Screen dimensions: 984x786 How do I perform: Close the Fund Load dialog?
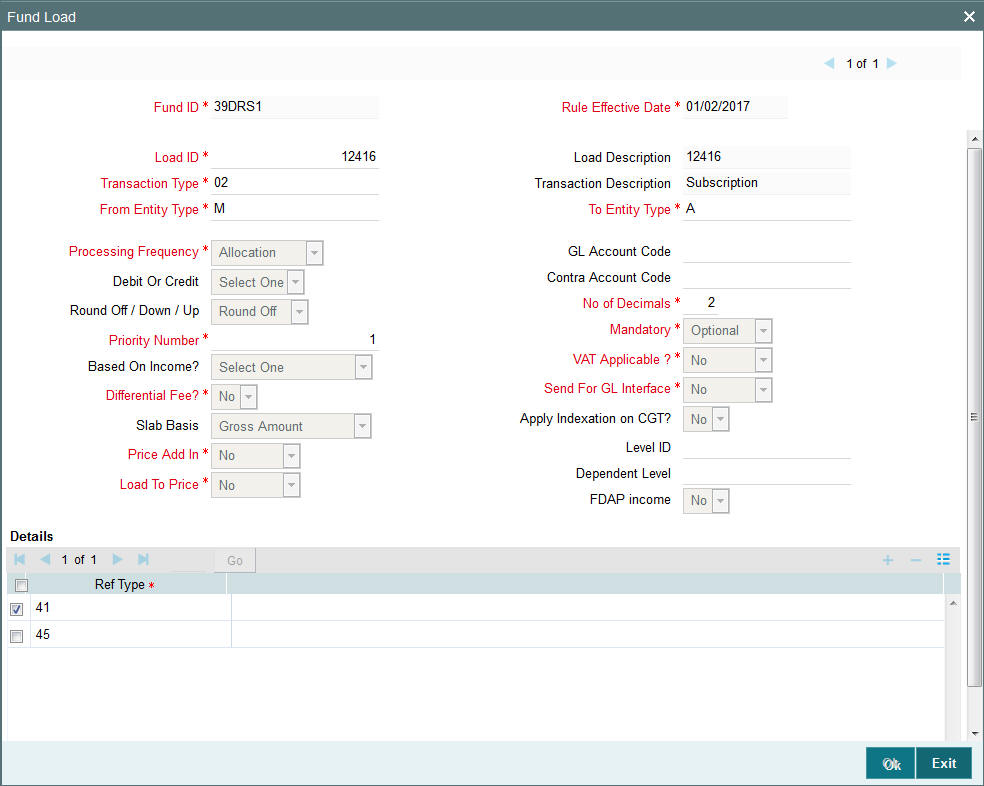(970, 17)
